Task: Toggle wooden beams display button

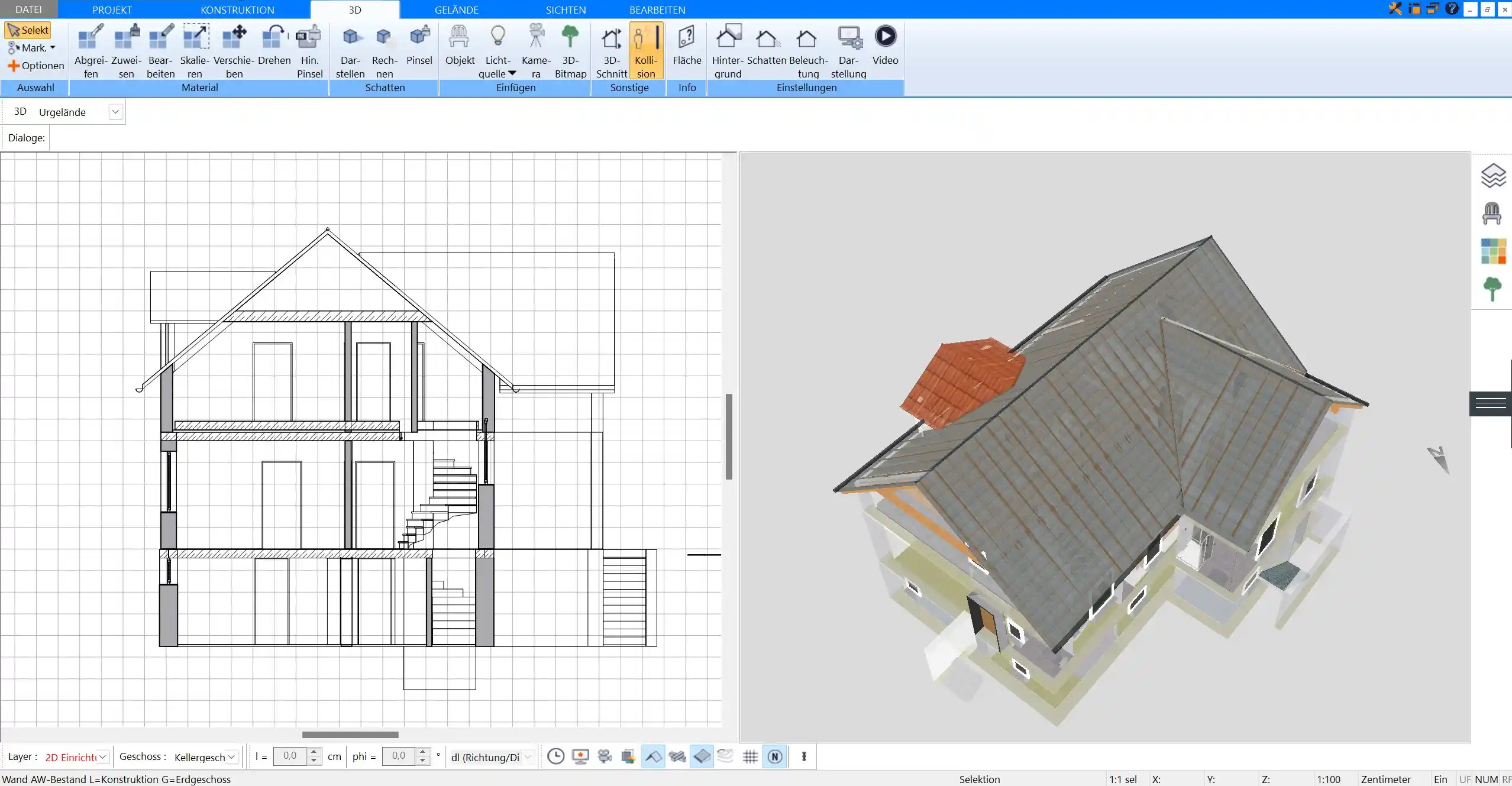Action: 677,756
